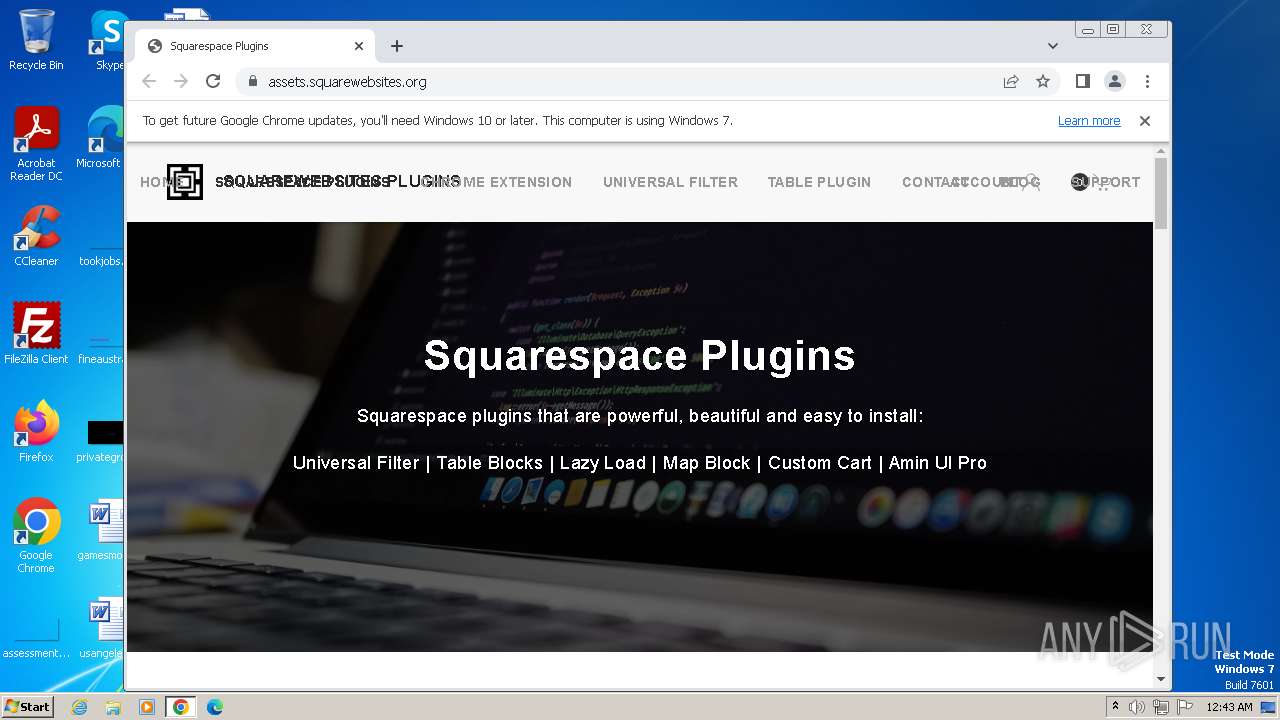Click the Squarewebsites logo
Screen dimensions: 1280x720
pos(185,182)
